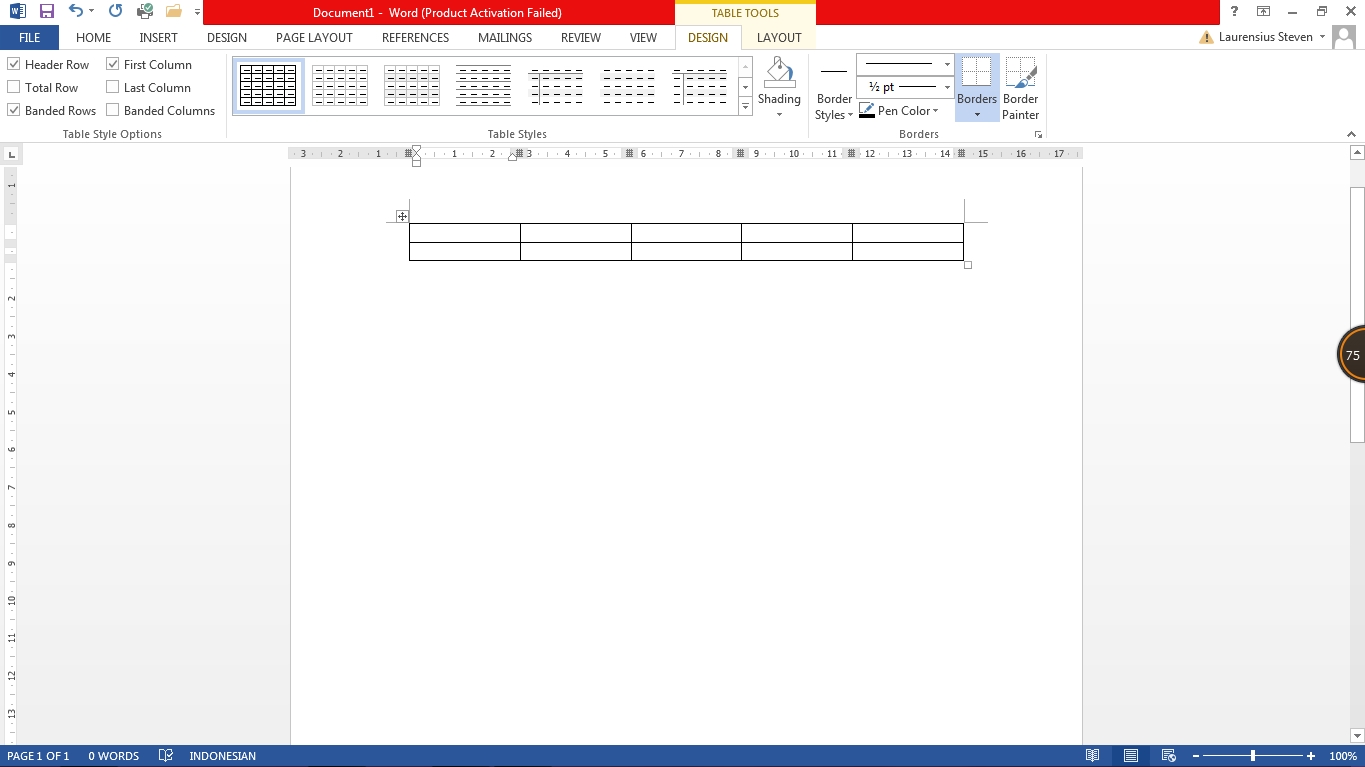Image resolution: width=1365 pixels, height=767 pixels.
Task: Expand the Table Styles gallery
Action: pos(745,106)
